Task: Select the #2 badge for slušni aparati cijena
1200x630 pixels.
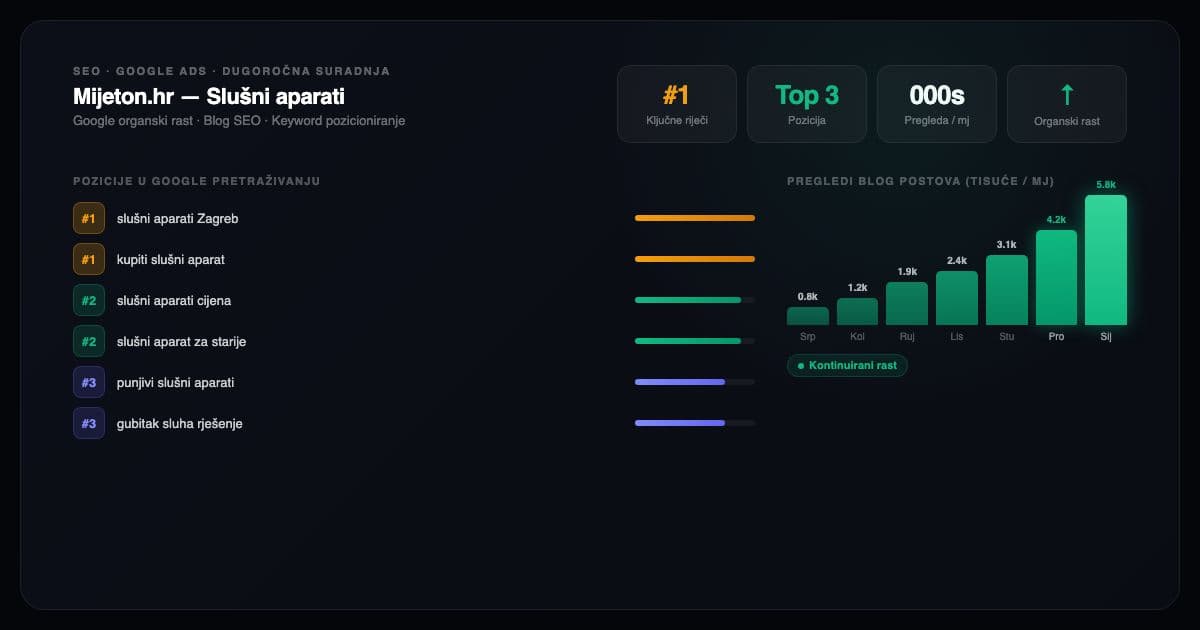Action: point(89,300)
